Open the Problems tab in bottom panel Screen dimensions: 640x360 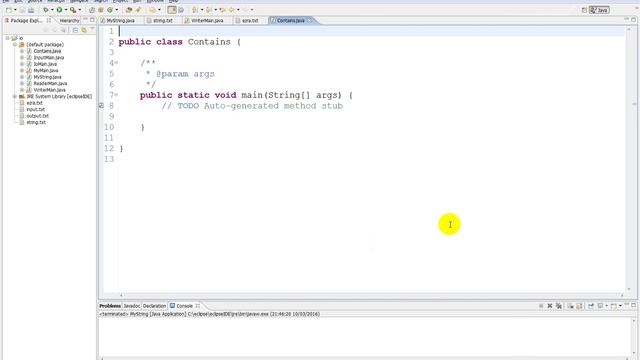[110, 306]
